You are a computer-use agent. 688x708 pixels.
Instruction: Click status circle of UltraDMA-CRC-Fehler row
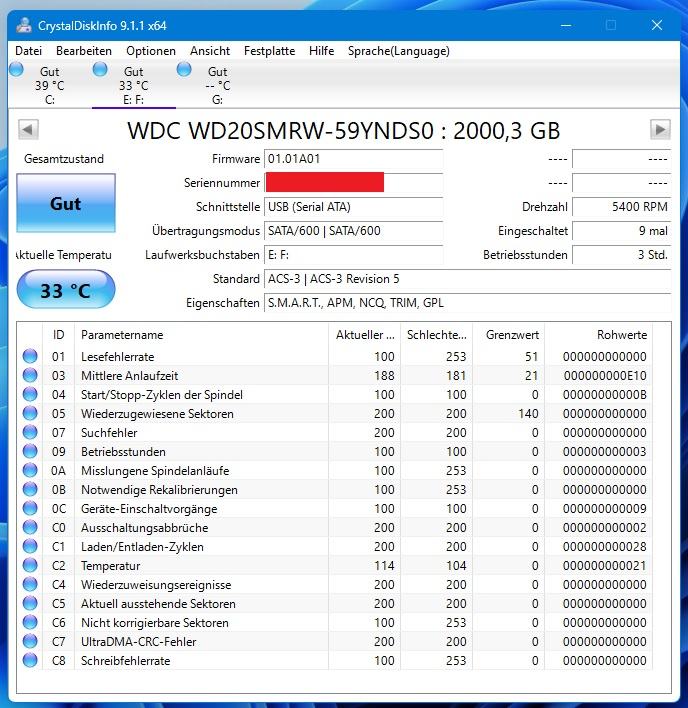click(30, 641)
